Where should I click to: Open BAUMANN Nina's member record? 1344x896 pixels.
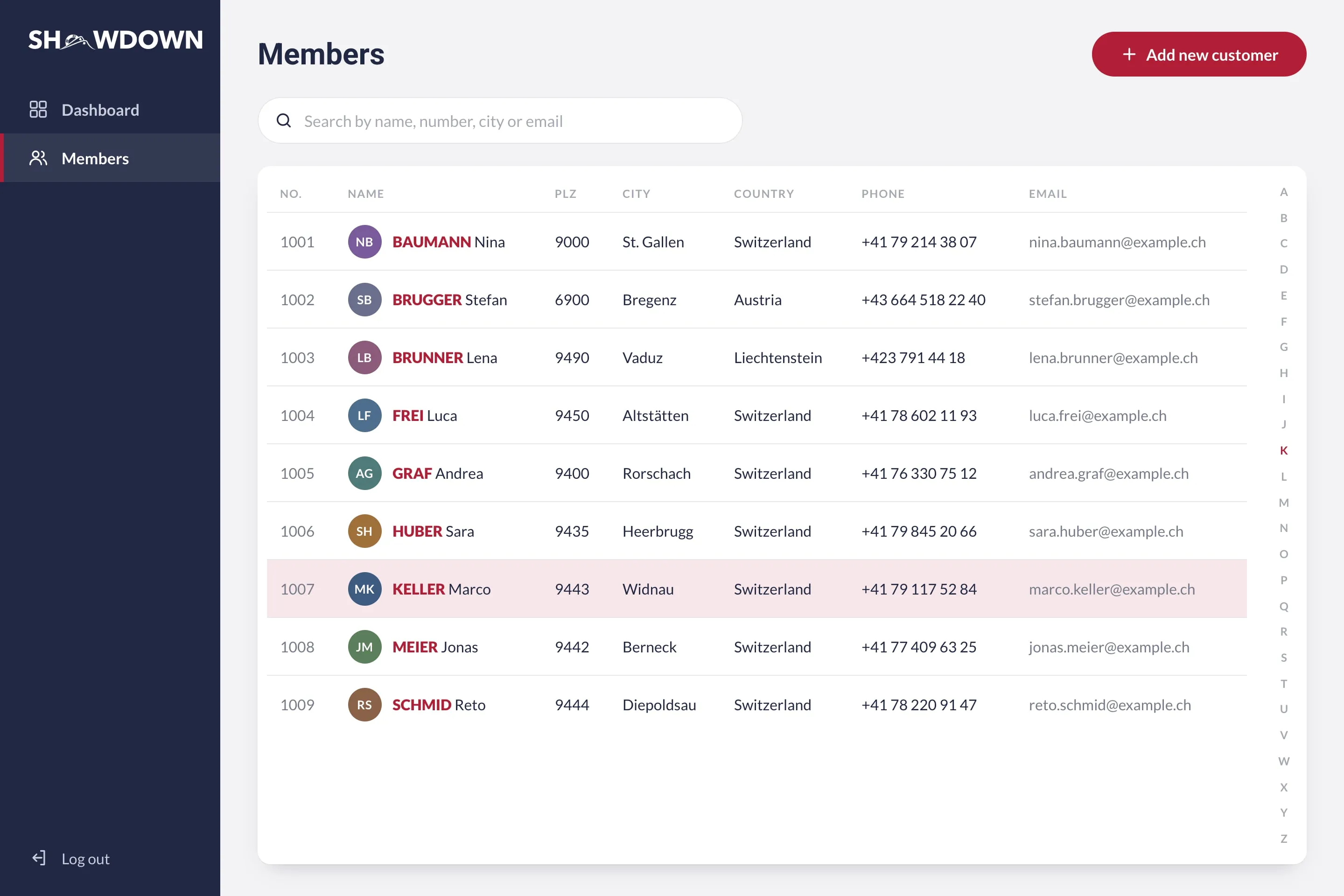pos(756,242)
